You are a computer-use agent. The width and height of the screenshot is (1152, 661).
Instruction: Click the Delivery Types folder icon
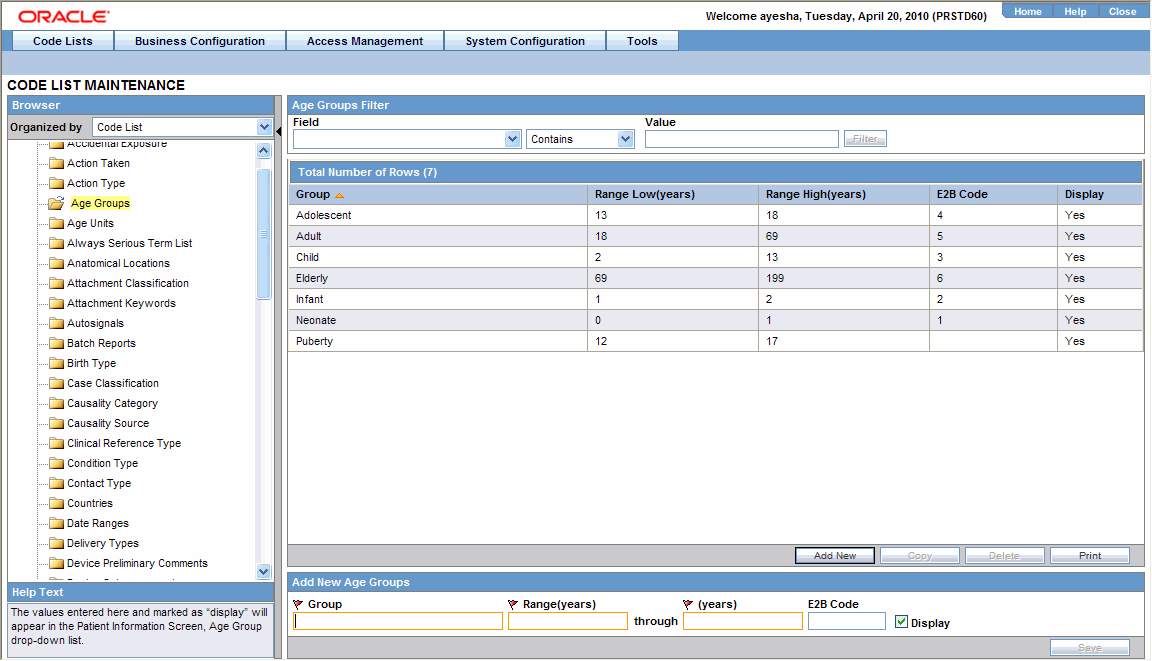click(x=57, y=543)
